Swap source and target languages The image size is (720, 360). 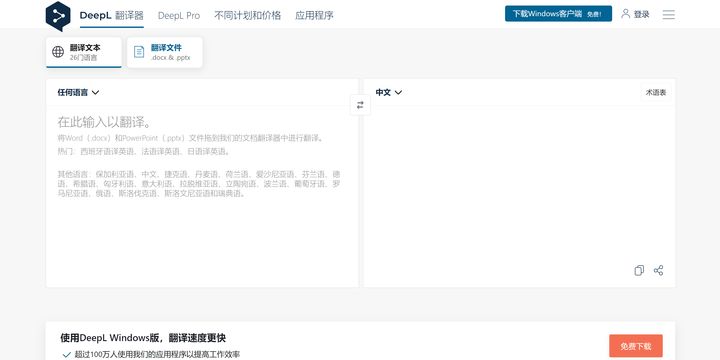tap(360, 105)
